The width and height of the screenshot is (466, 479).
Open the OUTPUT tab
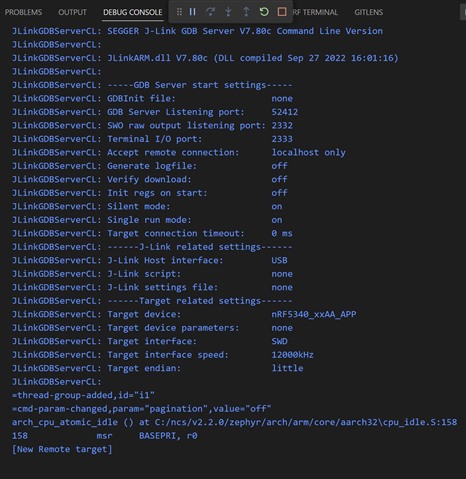(72, 12)
